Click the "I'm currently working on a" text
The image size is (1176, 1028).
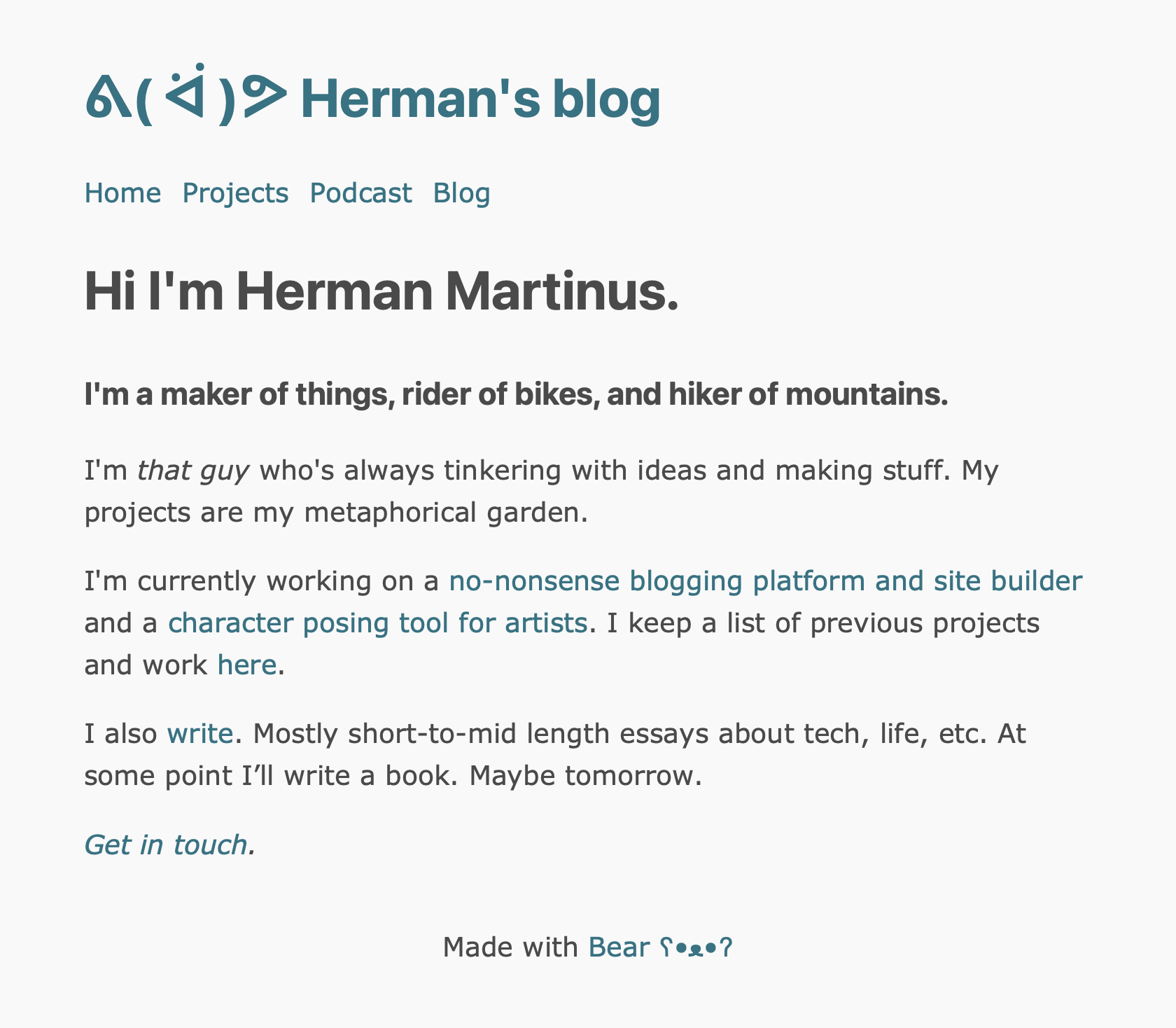[262, 581]
